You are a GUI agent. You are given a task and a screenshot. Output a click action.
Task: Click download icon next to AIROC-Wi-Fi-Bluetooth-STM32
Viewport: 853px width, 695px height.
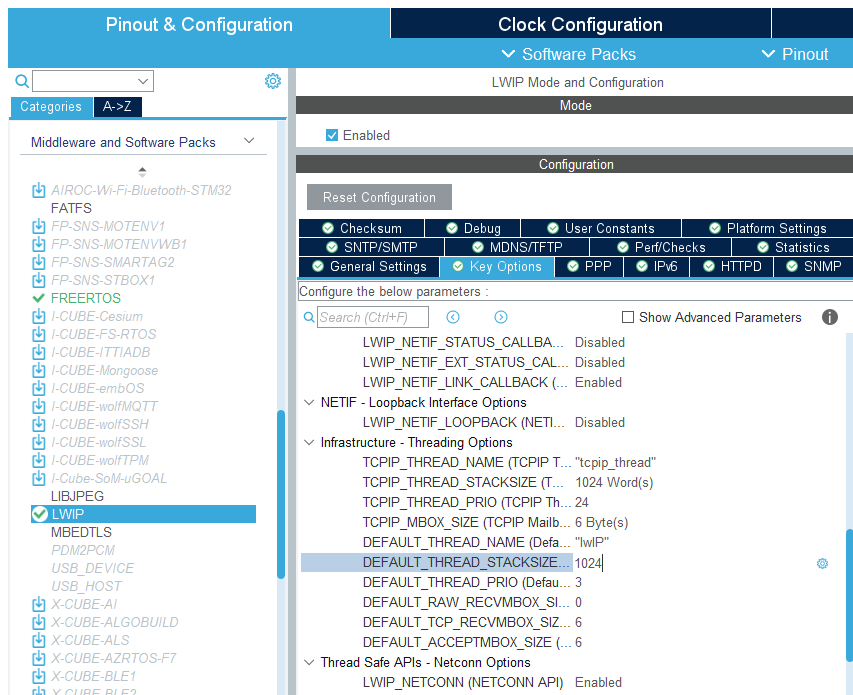39,190
